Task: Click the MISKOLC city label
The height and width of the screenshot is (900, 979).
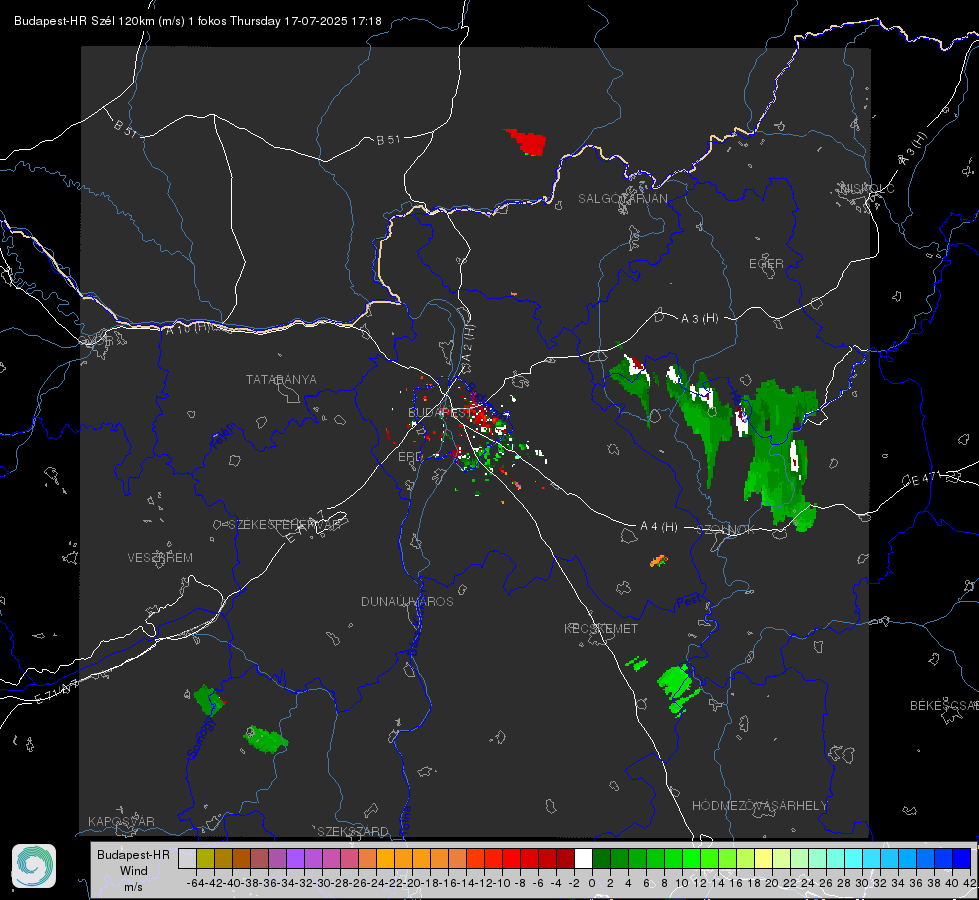Action: pyautogui.click(x=867, y=188)
